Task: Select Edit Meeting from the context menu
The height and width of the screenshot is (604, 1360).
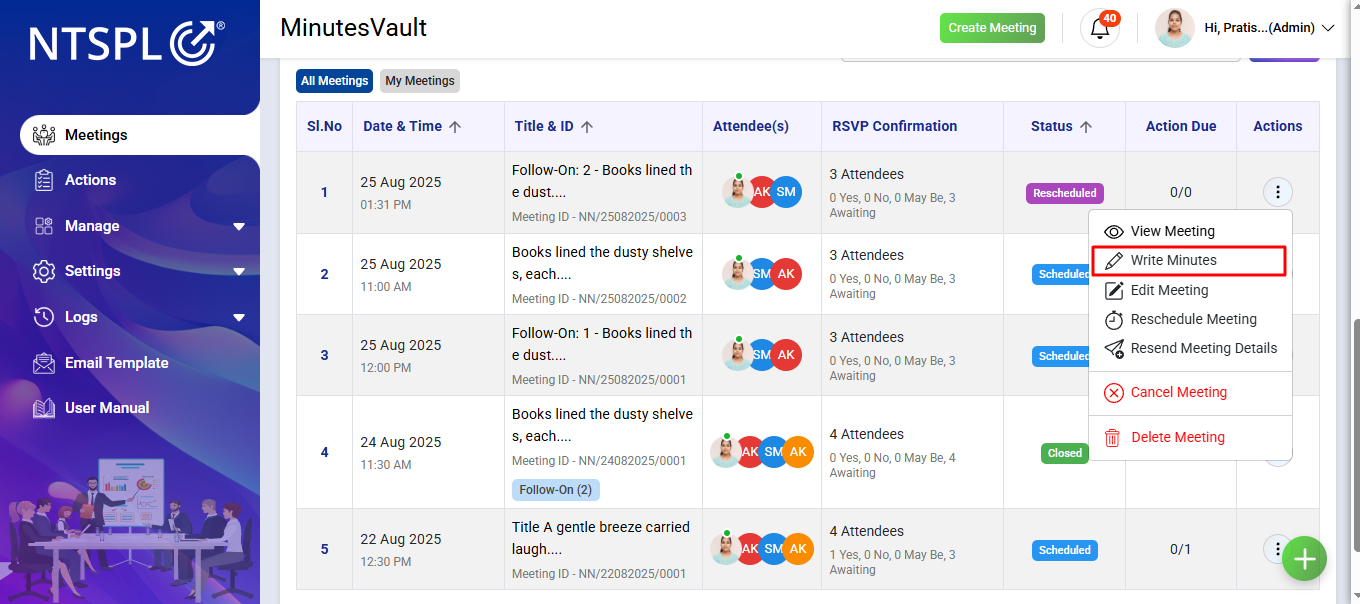Action: (x=1190, y=290)
